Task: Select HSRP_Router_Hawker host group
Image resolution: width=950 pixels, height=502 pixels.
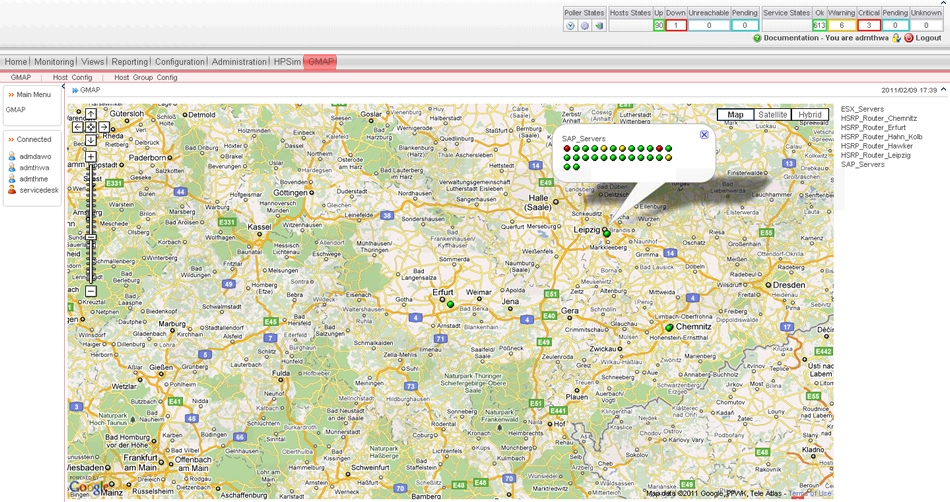Action: (877, 146)
